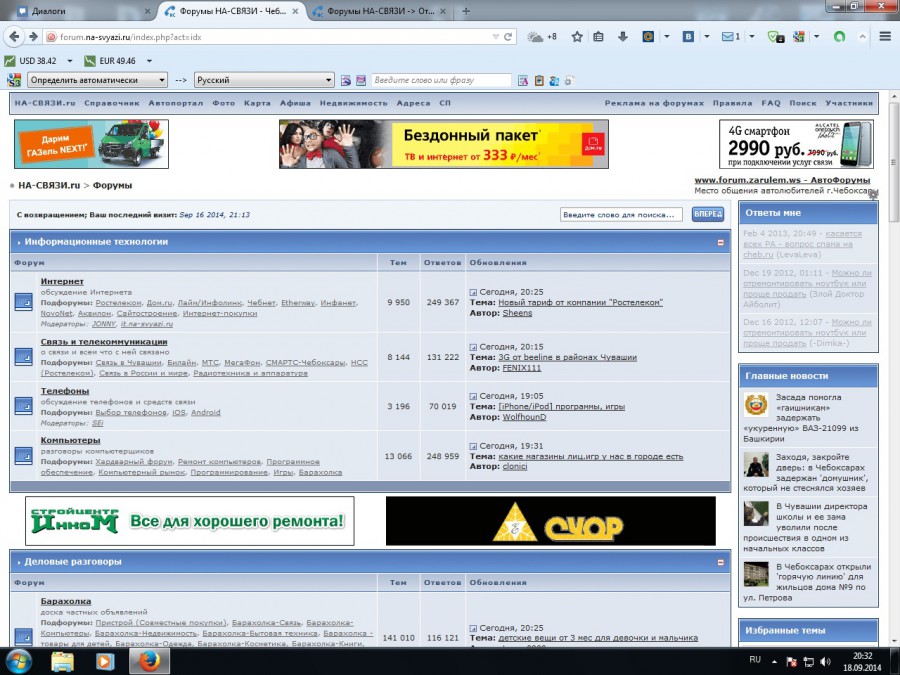This screenshot has width=900, height=675.
Task: Go back using the browser back arrow
Action: [14, 37]
